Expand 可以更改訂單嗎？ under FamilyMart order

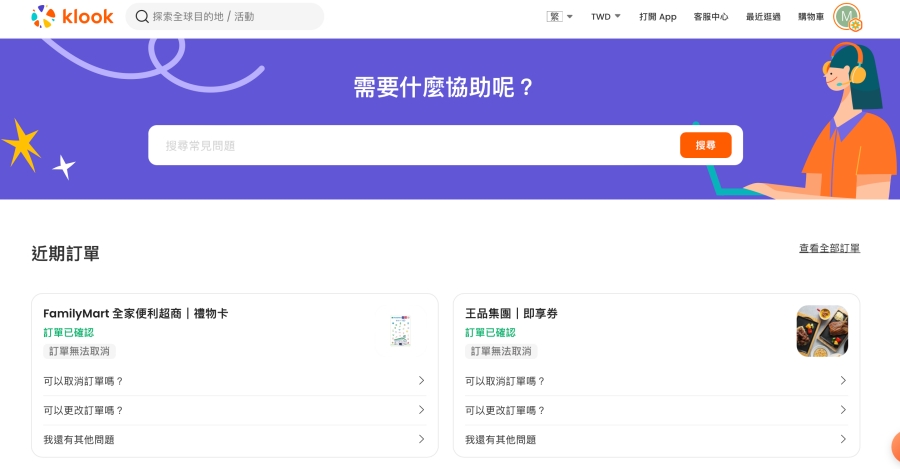click(234, 410)
